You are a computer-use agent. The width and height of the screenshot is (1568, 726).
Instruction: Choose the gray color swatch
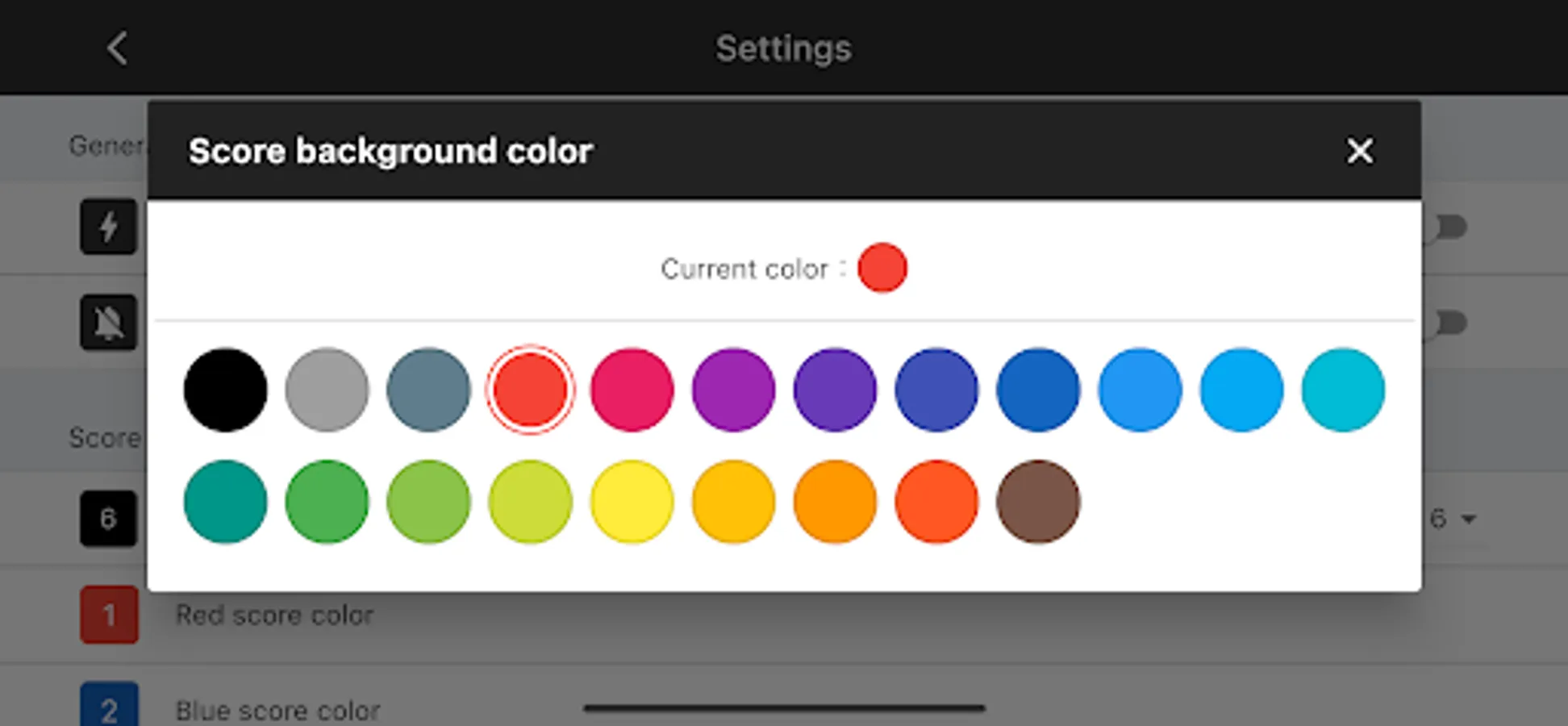tap(327, 390)
